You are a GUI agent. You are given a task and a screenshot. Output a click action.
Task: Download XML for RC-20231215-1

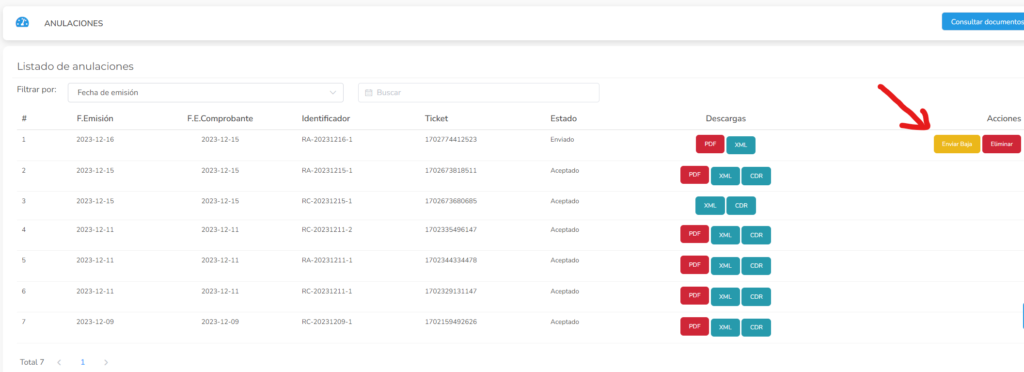coord(710,206)
